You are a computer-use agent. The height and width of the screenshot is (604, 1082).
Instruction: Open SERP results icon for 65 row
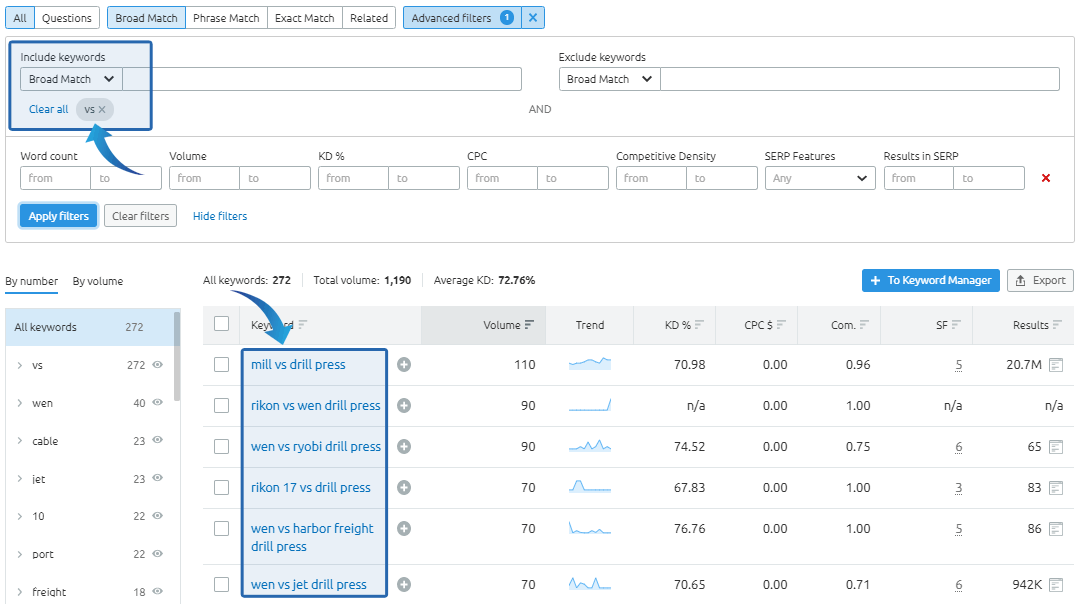click(x=1056, y=447)
